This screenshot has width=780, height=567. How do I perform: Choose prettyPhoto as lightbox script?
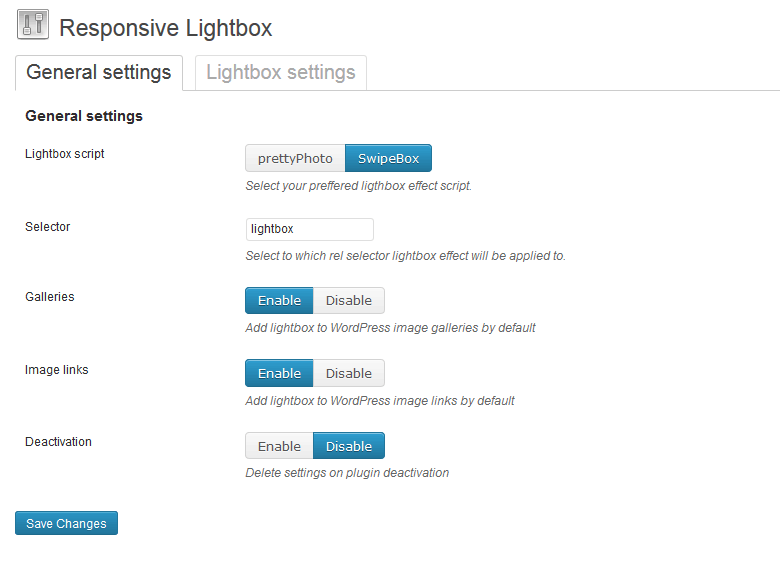point(295,158)
